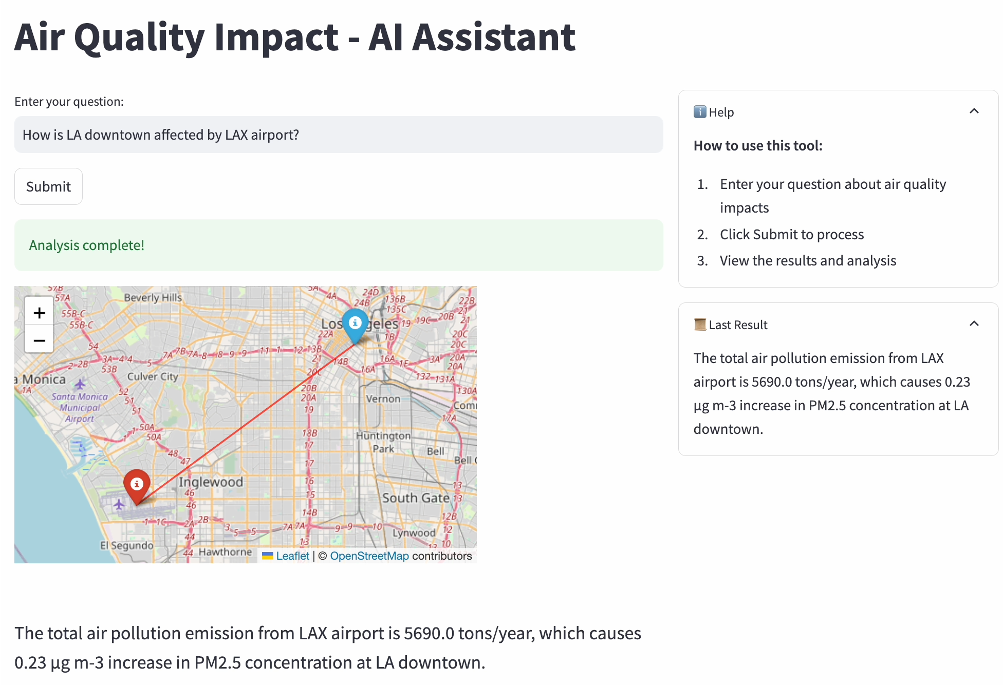Click the Last Result panel scroll icon
Image resolution: width=1004 pixels, height=686 pixels.
pos(700,325)
